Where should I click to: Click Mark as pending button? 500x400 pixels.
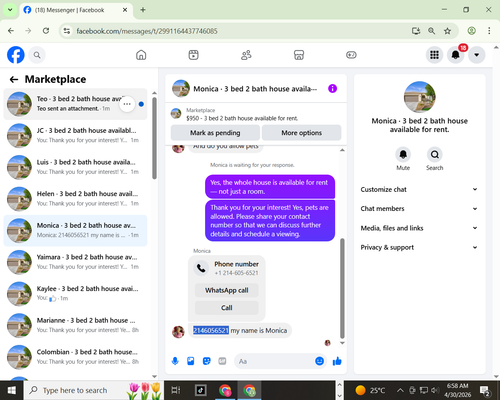pos(215,133)
